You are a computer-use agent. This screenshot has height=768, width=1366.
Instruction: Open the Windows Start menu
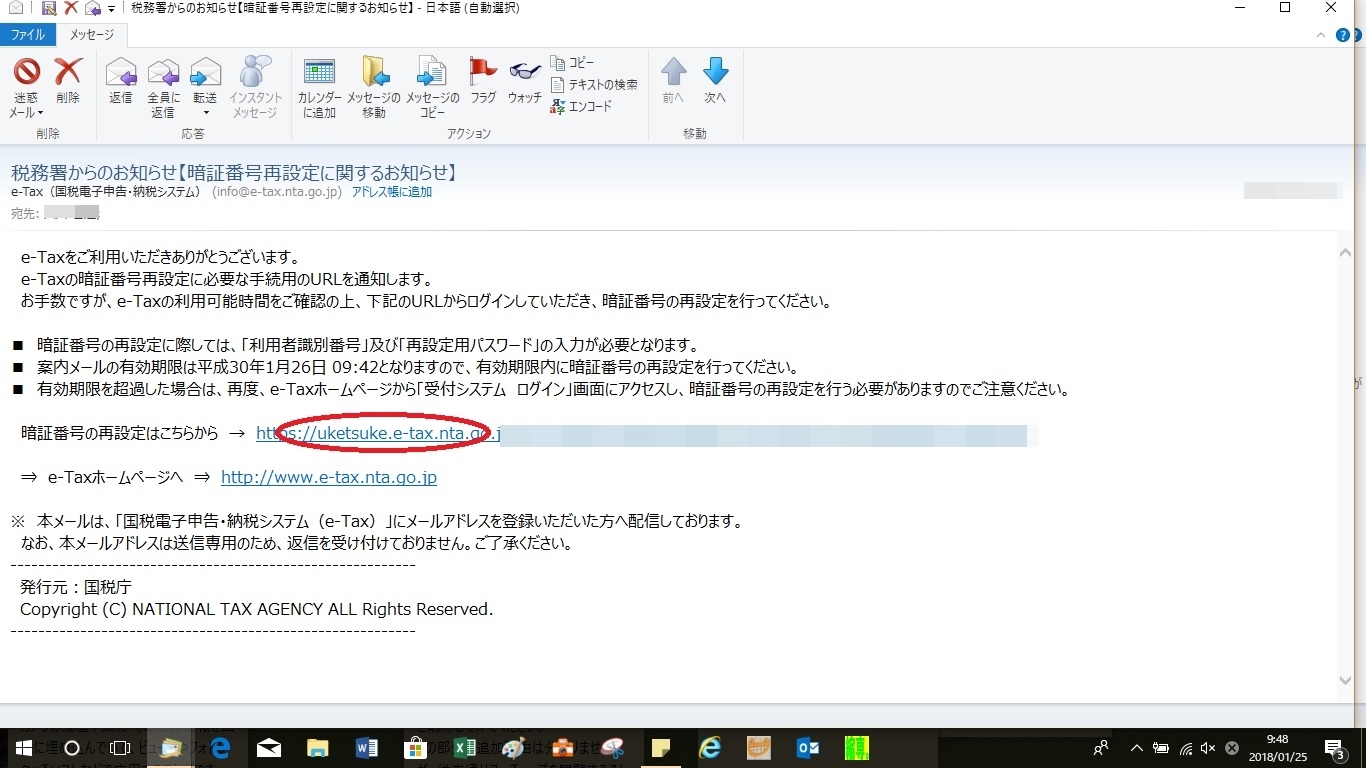point(23,748)
